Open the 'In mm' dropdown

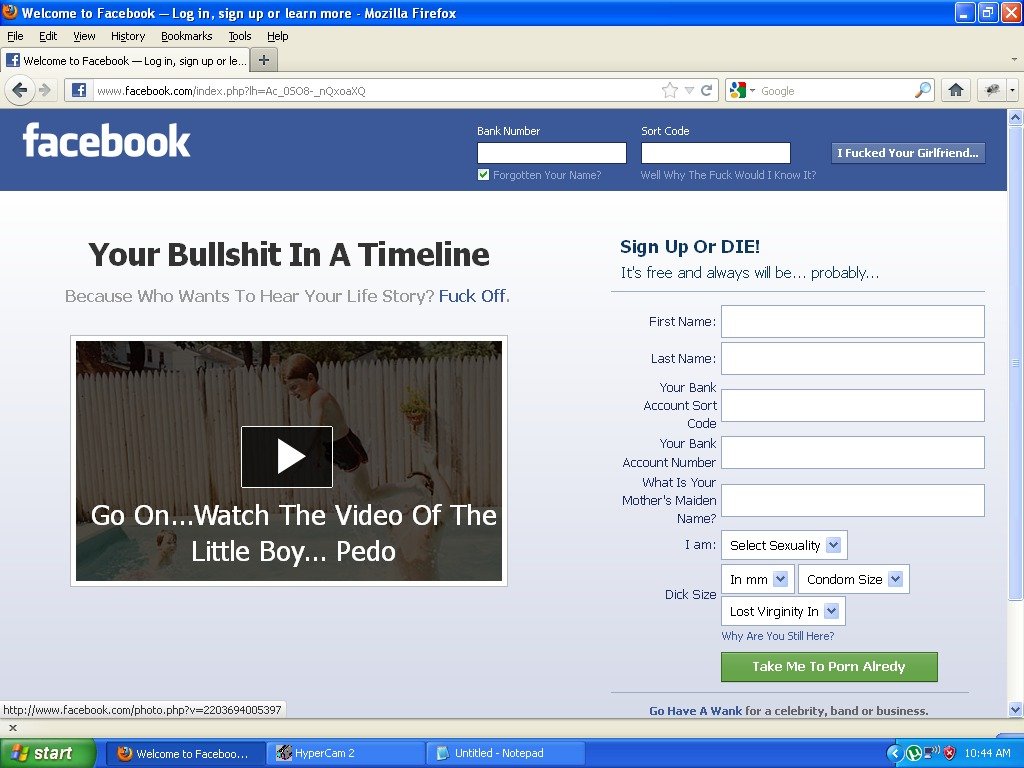(757, 579)
